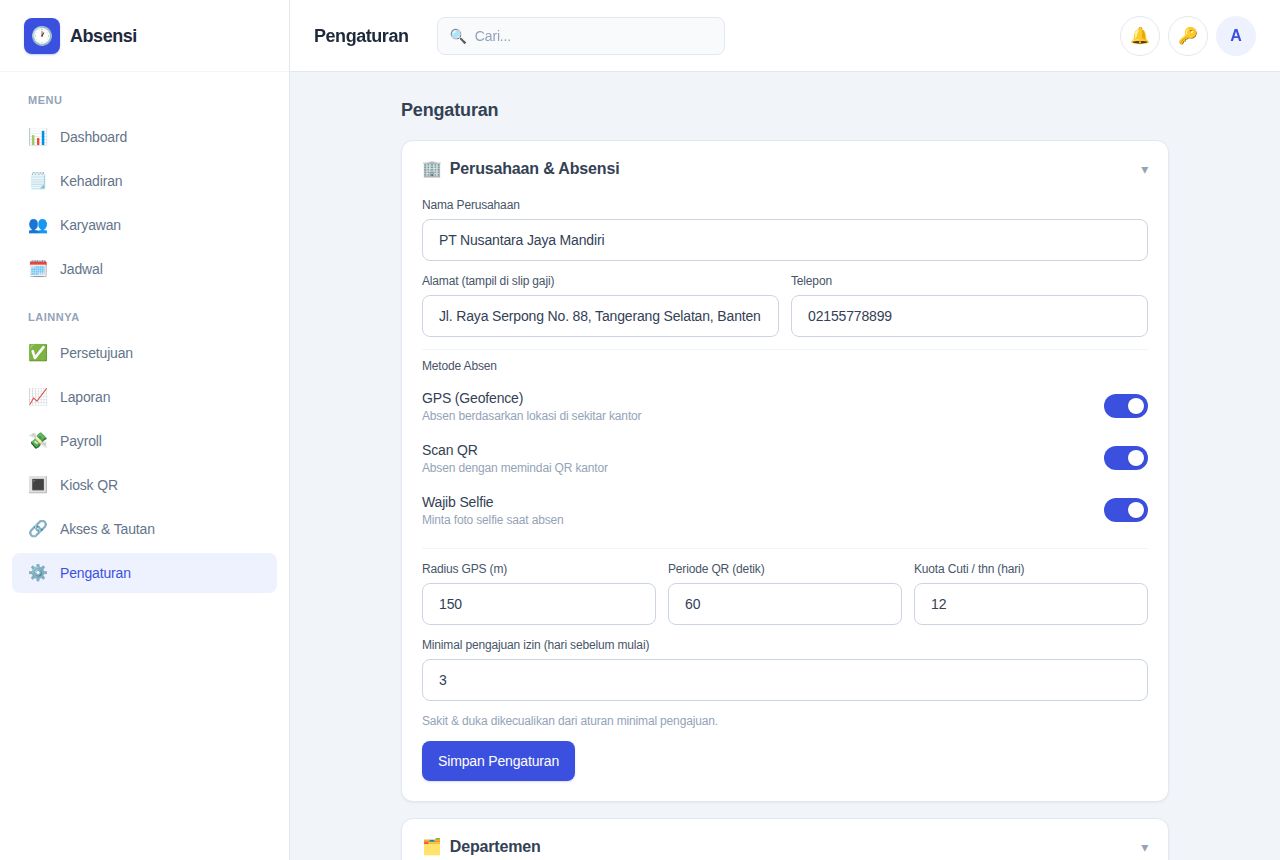1280x860 pixels.
Task: Open Karyawan via its people icon
Action: pyautogui.click(x=38, y=225)
